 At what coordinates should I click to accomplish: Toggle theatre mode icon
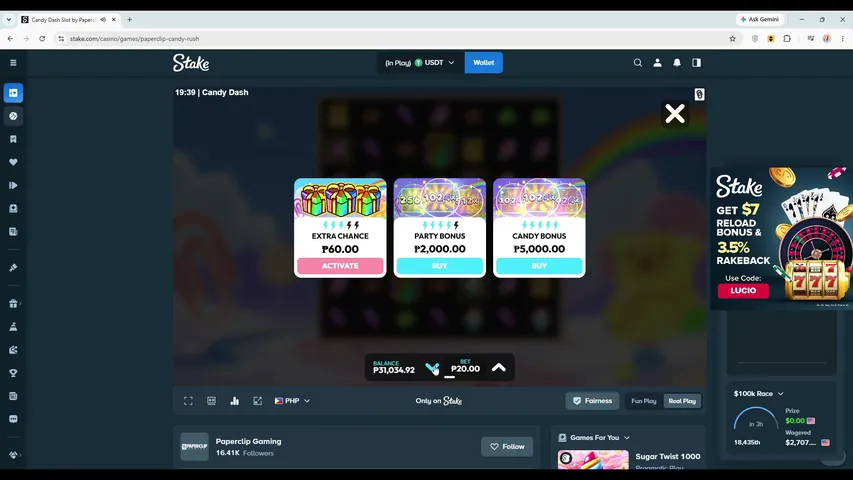(x=212, y=401)
